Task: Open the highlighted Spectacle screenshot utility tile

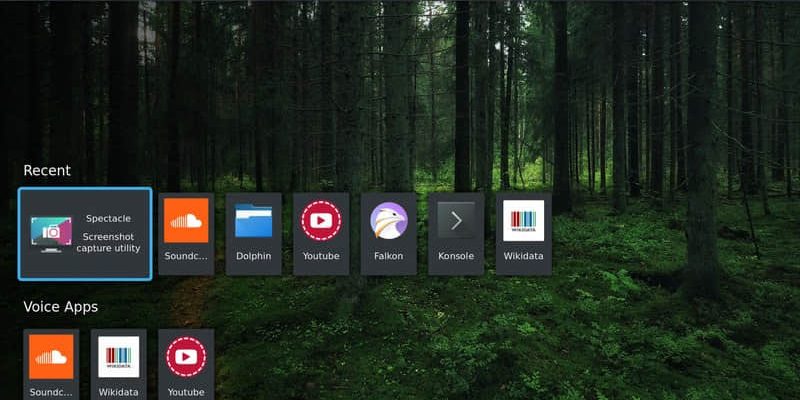Action: [85, 234]
